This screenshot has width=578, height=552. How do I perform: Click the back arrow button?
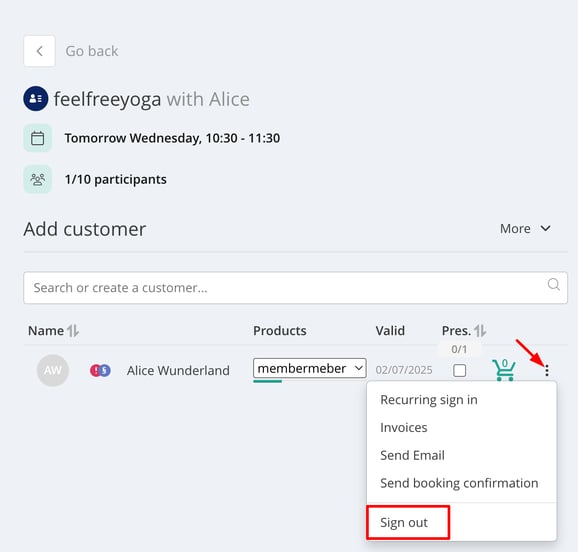pos(39,51)
